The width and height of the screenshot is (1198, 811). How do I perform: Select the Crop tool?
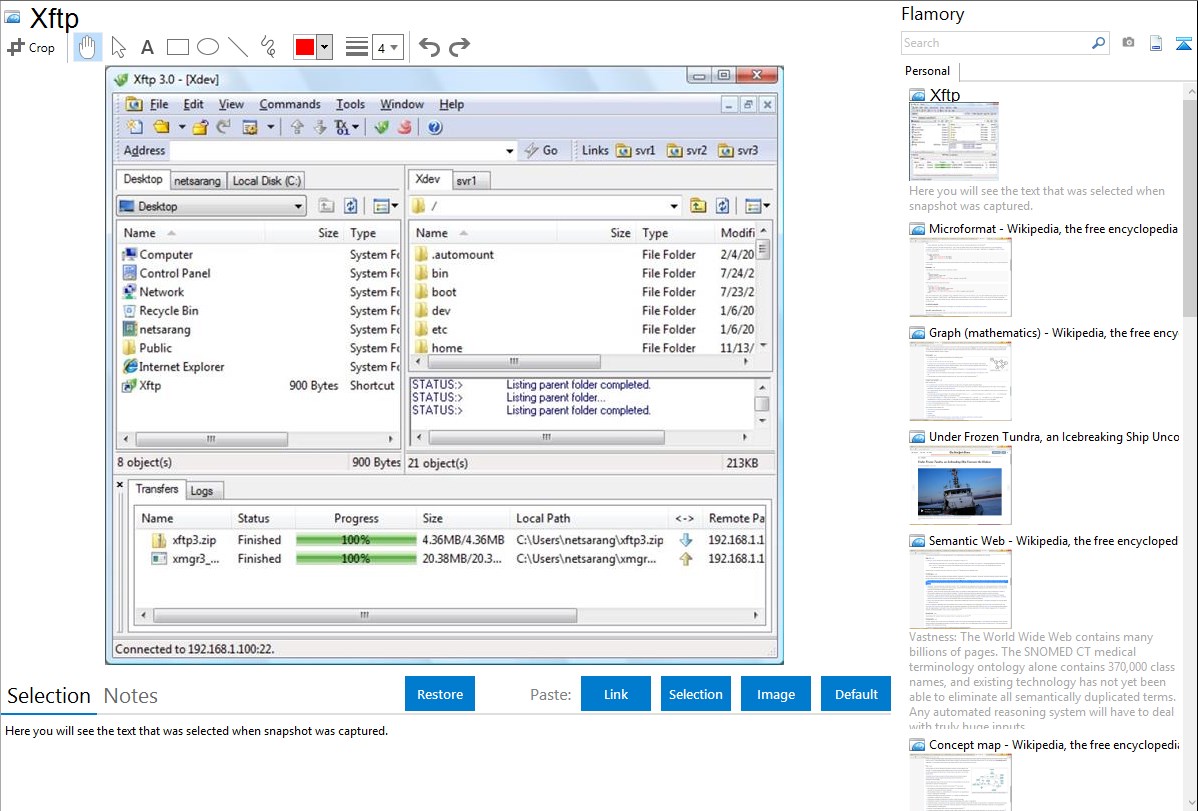pyautogui.click(x=31, y=47)
